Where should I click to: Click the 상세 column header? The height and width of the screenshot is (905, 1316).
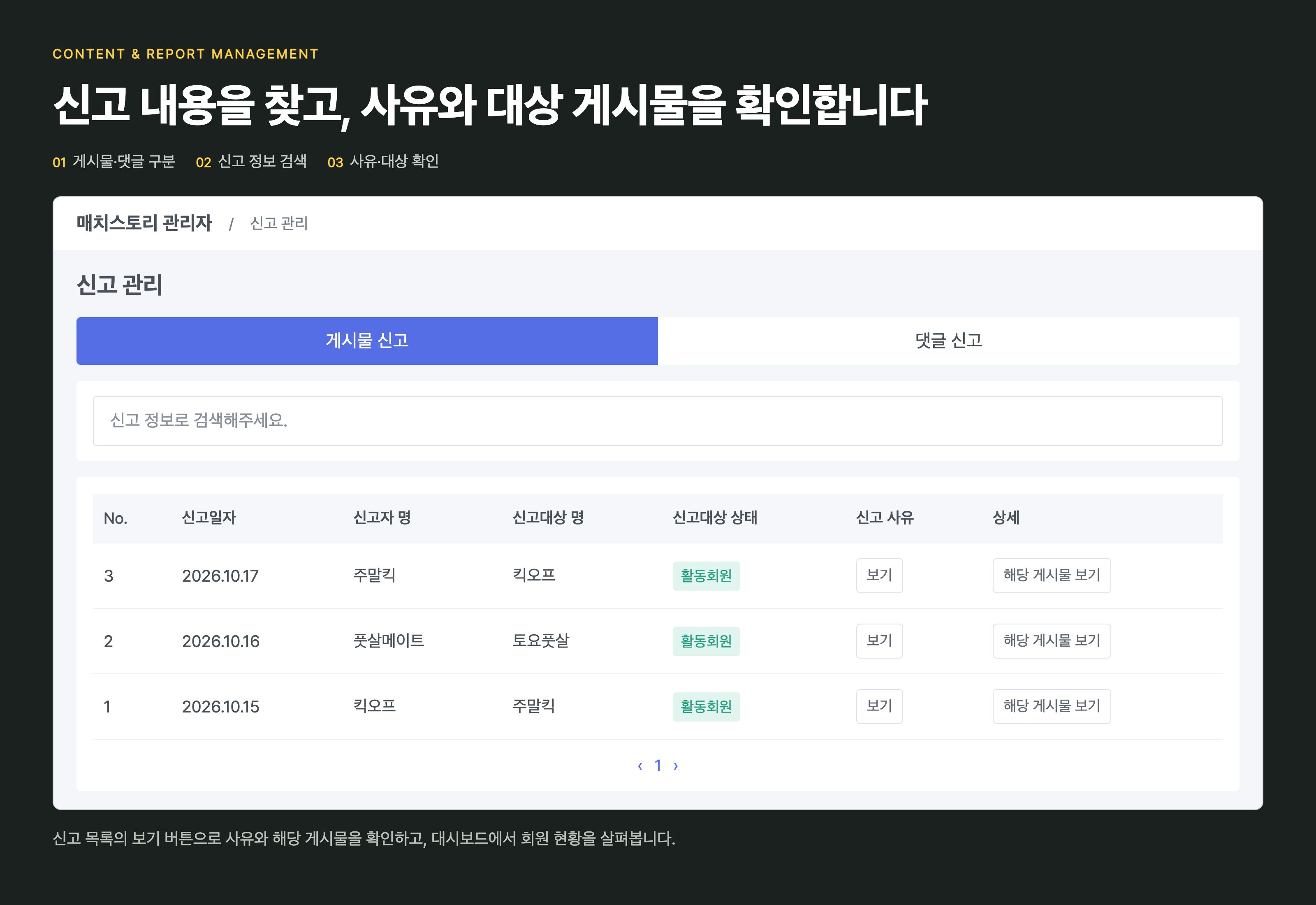click(x=1006, y=518)
